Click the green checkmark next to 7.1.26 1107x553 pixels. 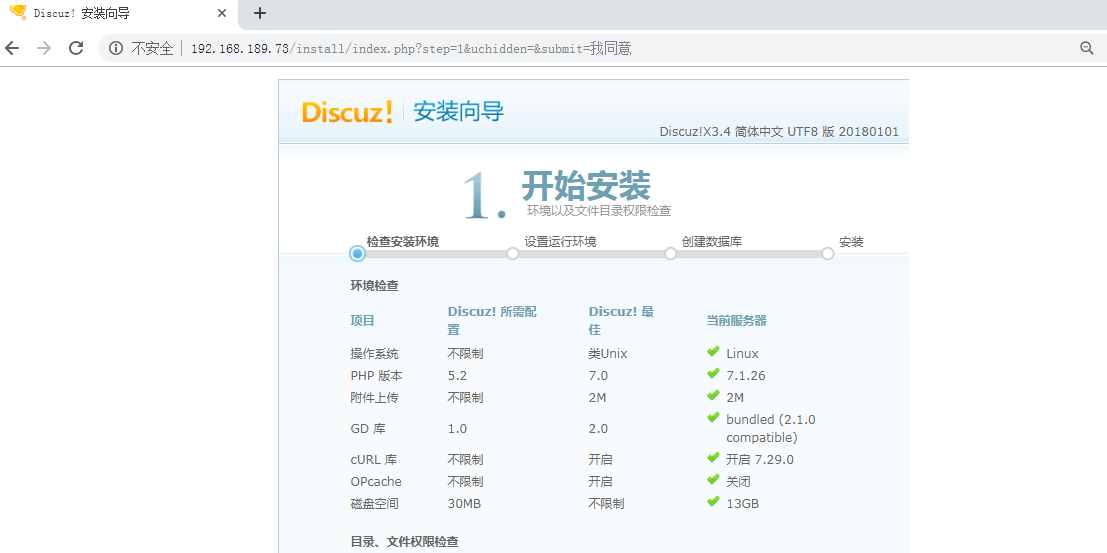(713, 374)
